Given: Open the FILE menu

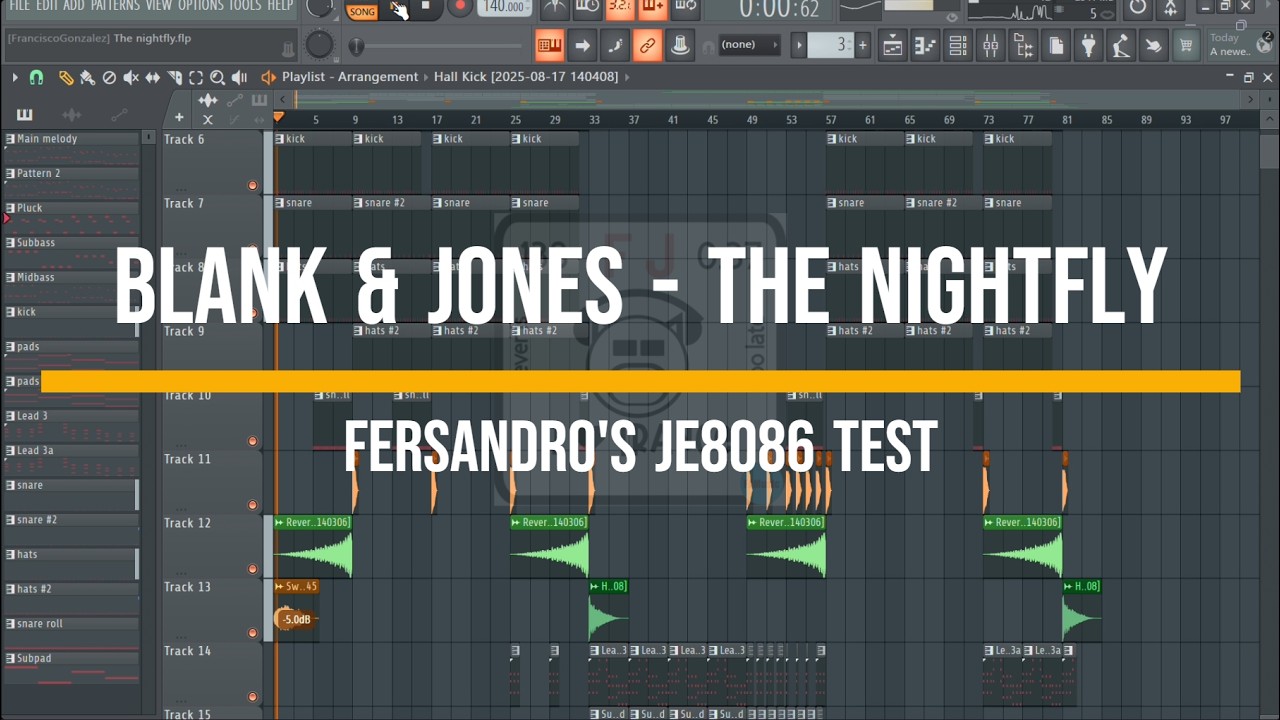Looking at the screenshot, I should point(19,6).
